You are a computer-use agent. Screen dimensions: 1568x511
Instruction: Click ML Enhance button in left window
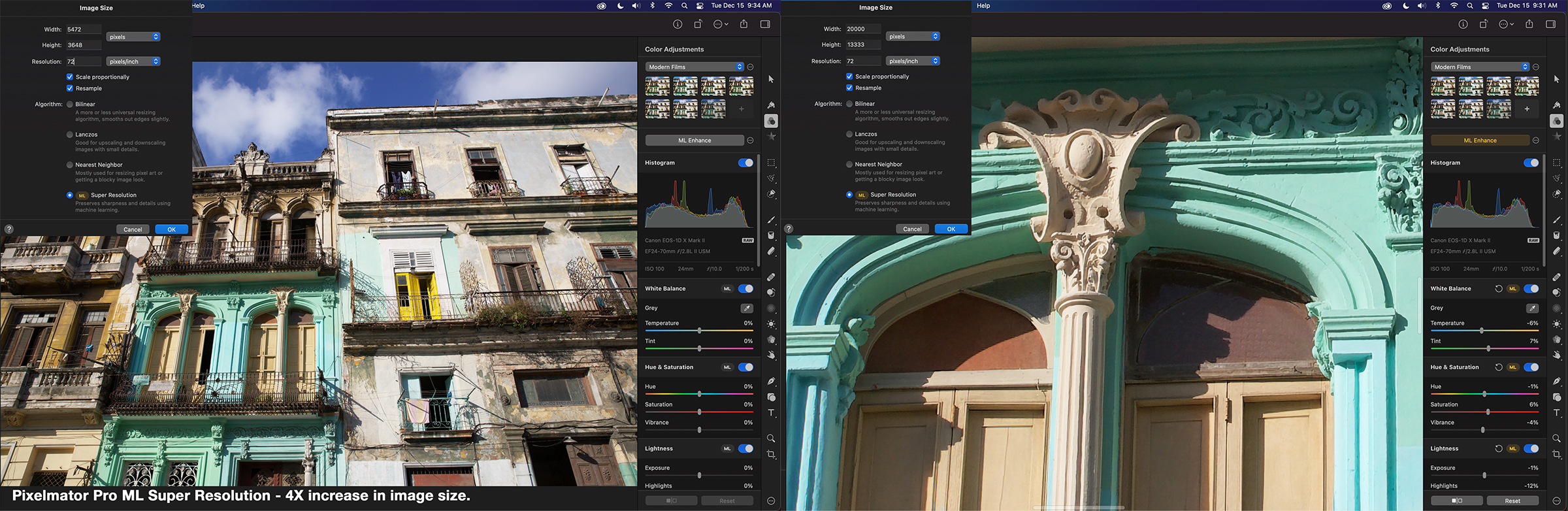[x=694, y=140]
